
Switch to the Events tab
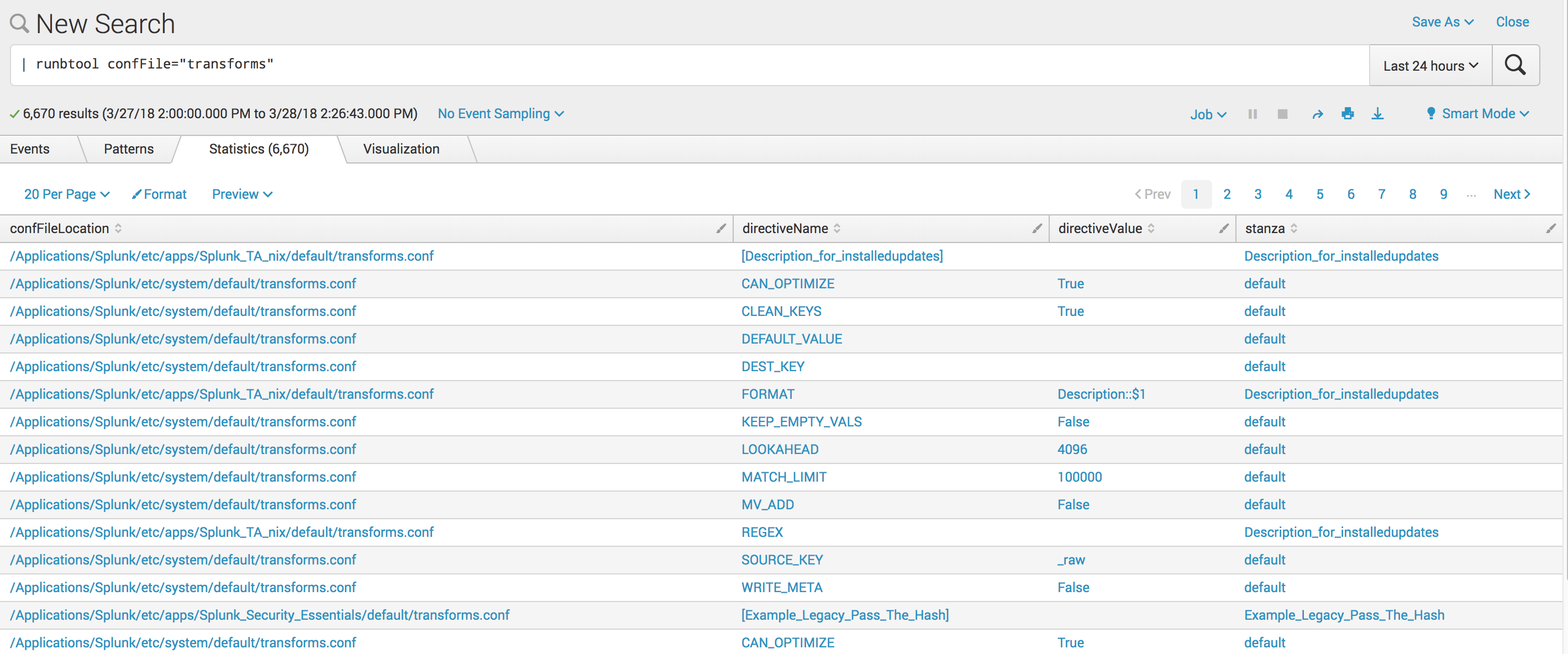[x=30, y=149]
